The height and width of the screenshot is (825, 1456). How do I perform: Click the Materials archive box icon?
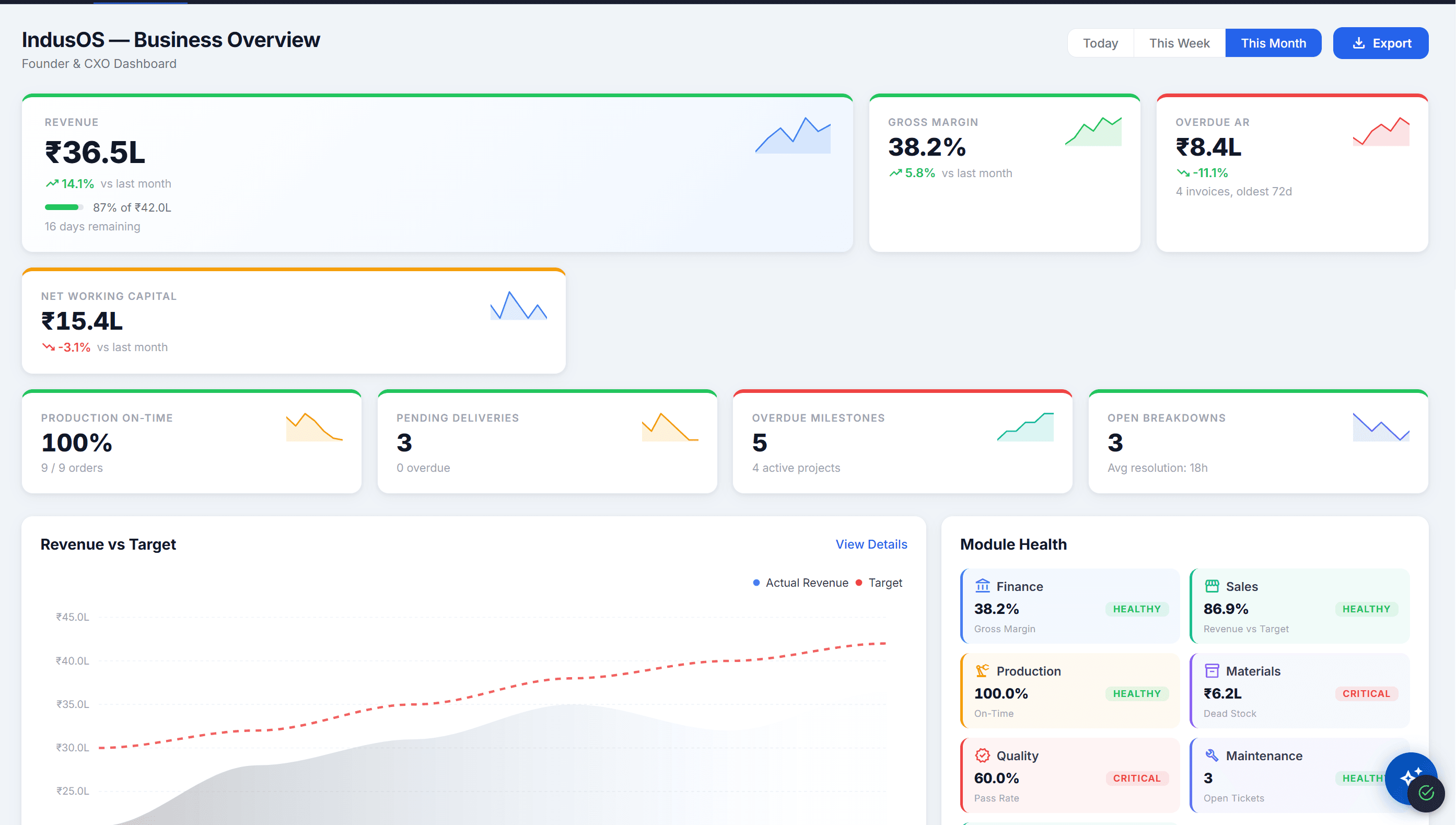click(1212, 671)
